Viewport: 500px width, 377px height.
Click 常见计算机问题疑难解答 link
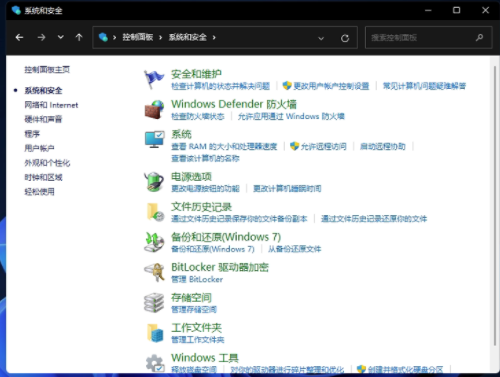tap(424, 86)
